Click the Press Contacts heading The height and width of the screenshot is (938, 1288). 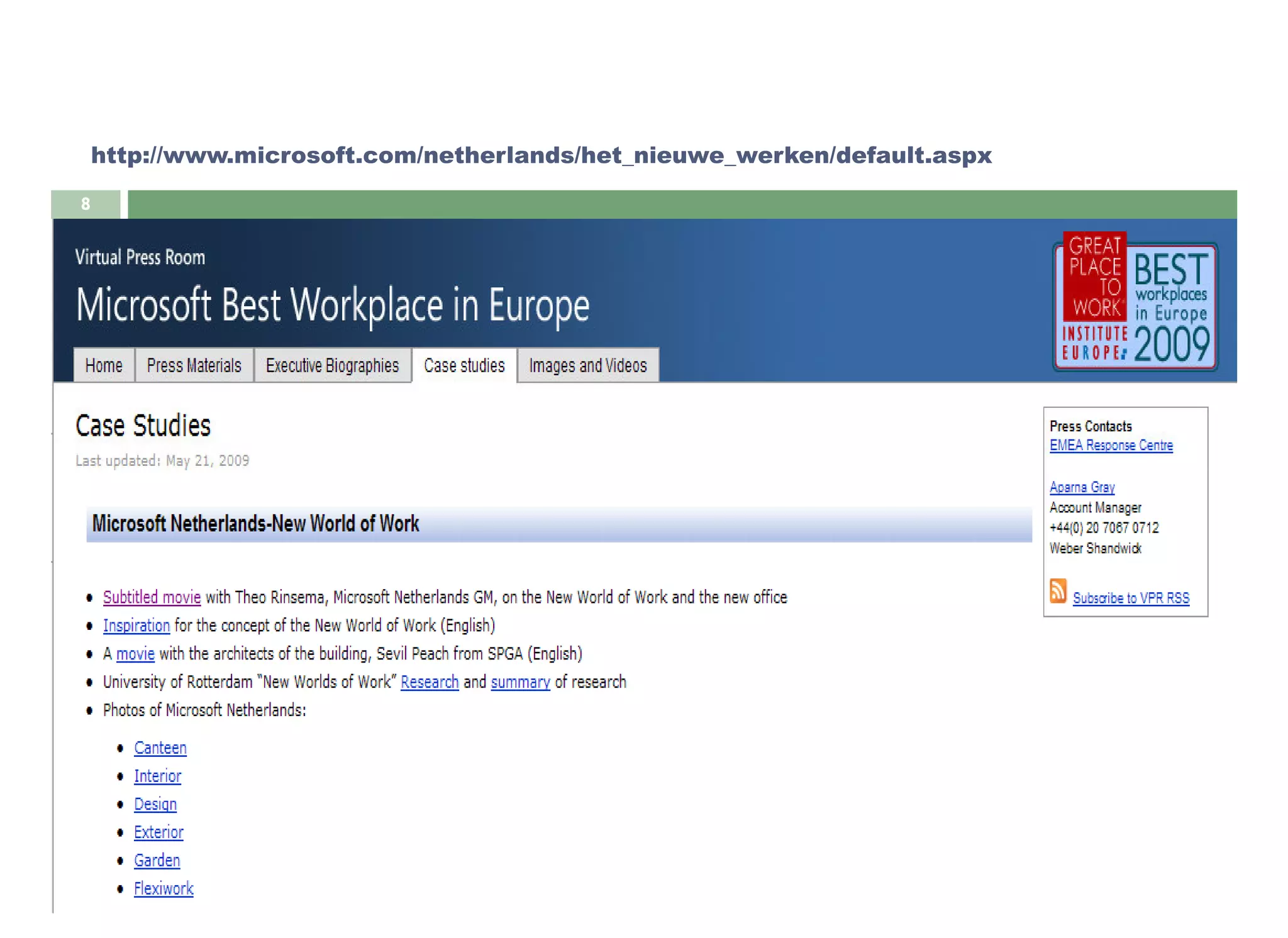coord(1091,426)
